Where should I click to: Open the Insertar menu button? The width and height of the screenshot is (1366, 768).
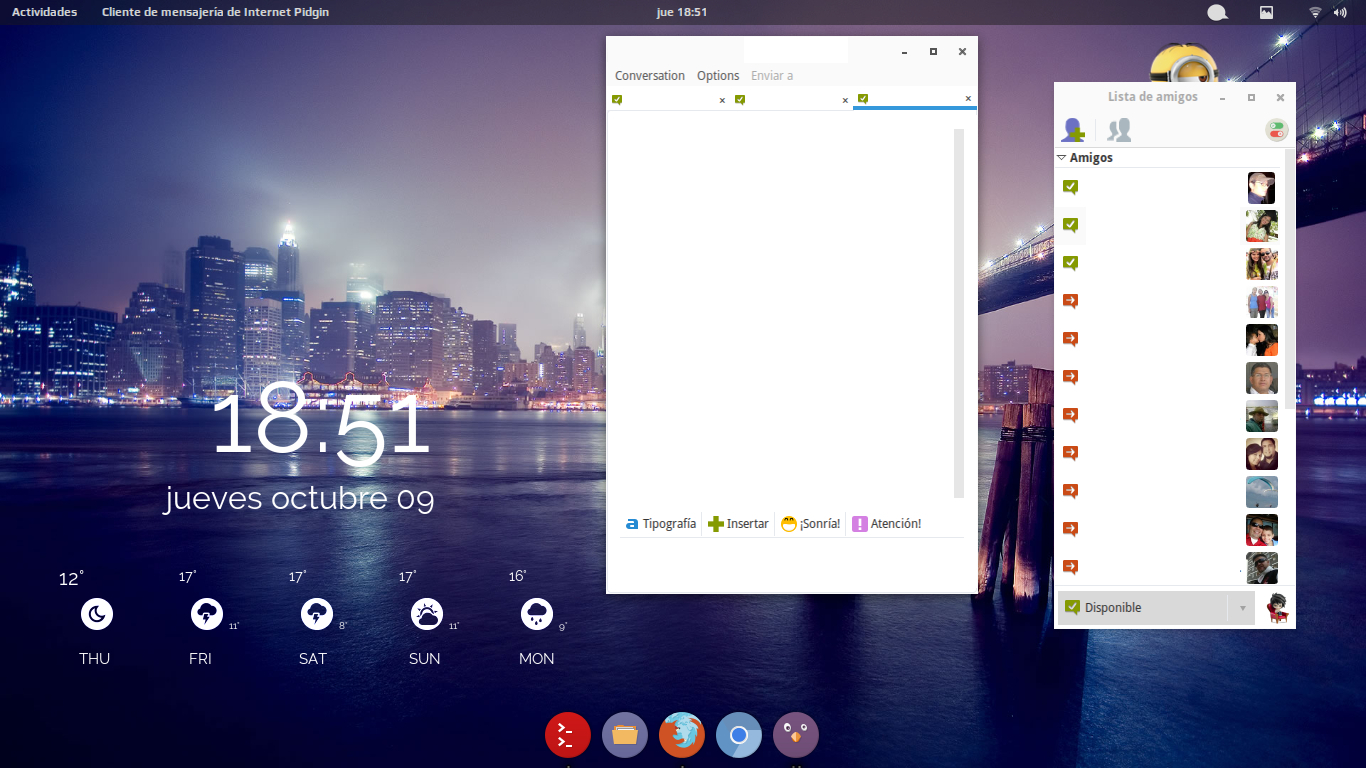tap(738, 524)
